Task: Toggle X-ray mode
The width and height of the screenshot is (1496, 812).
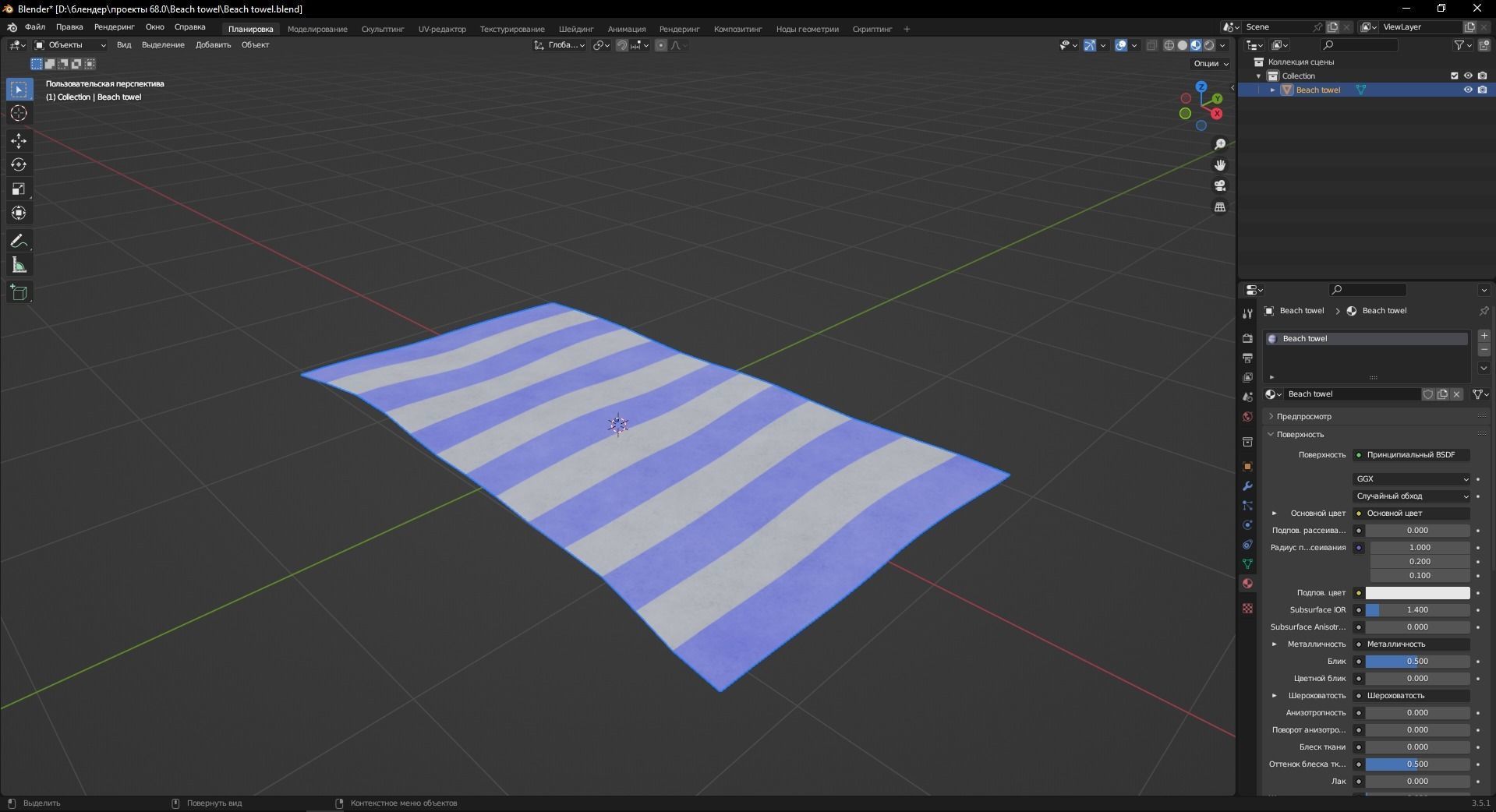Action: coord(1151,45)
